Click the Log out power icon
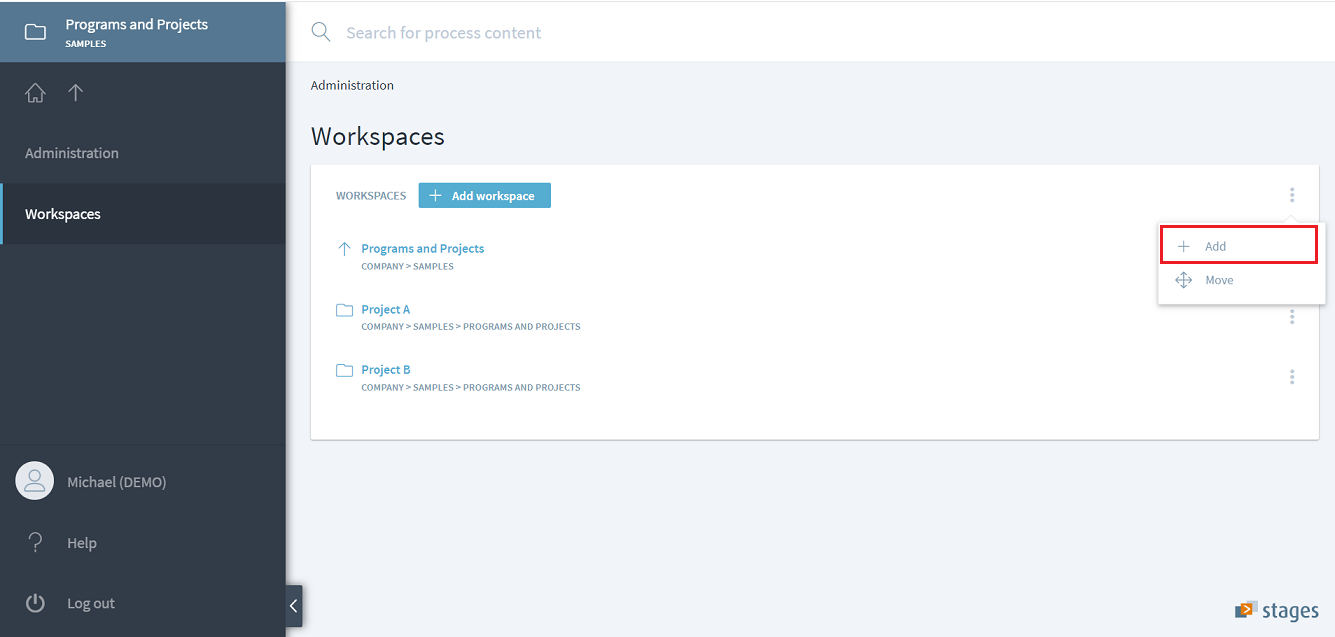 (35, 603)
